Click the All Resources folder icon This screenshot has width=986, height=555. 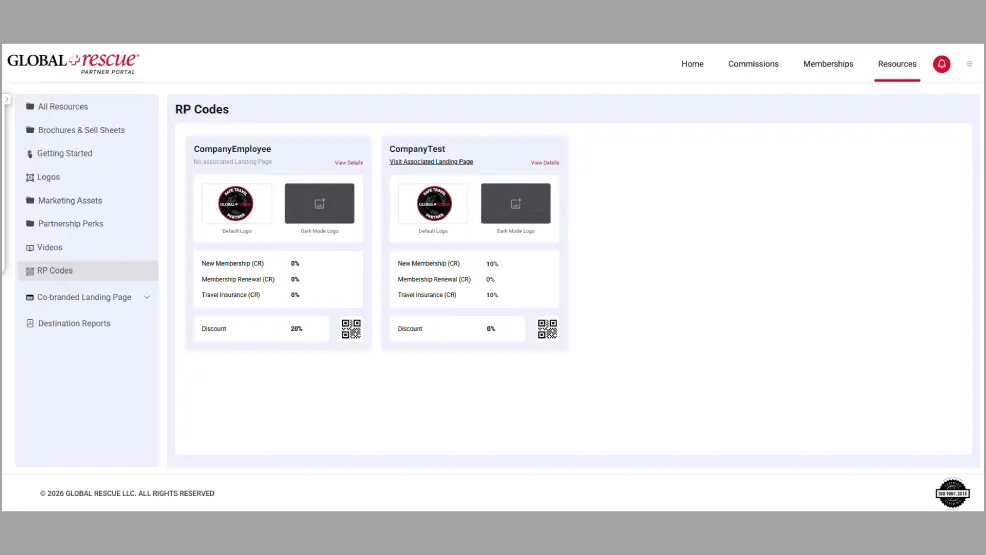pyautogui.click(x=30, y=106)
